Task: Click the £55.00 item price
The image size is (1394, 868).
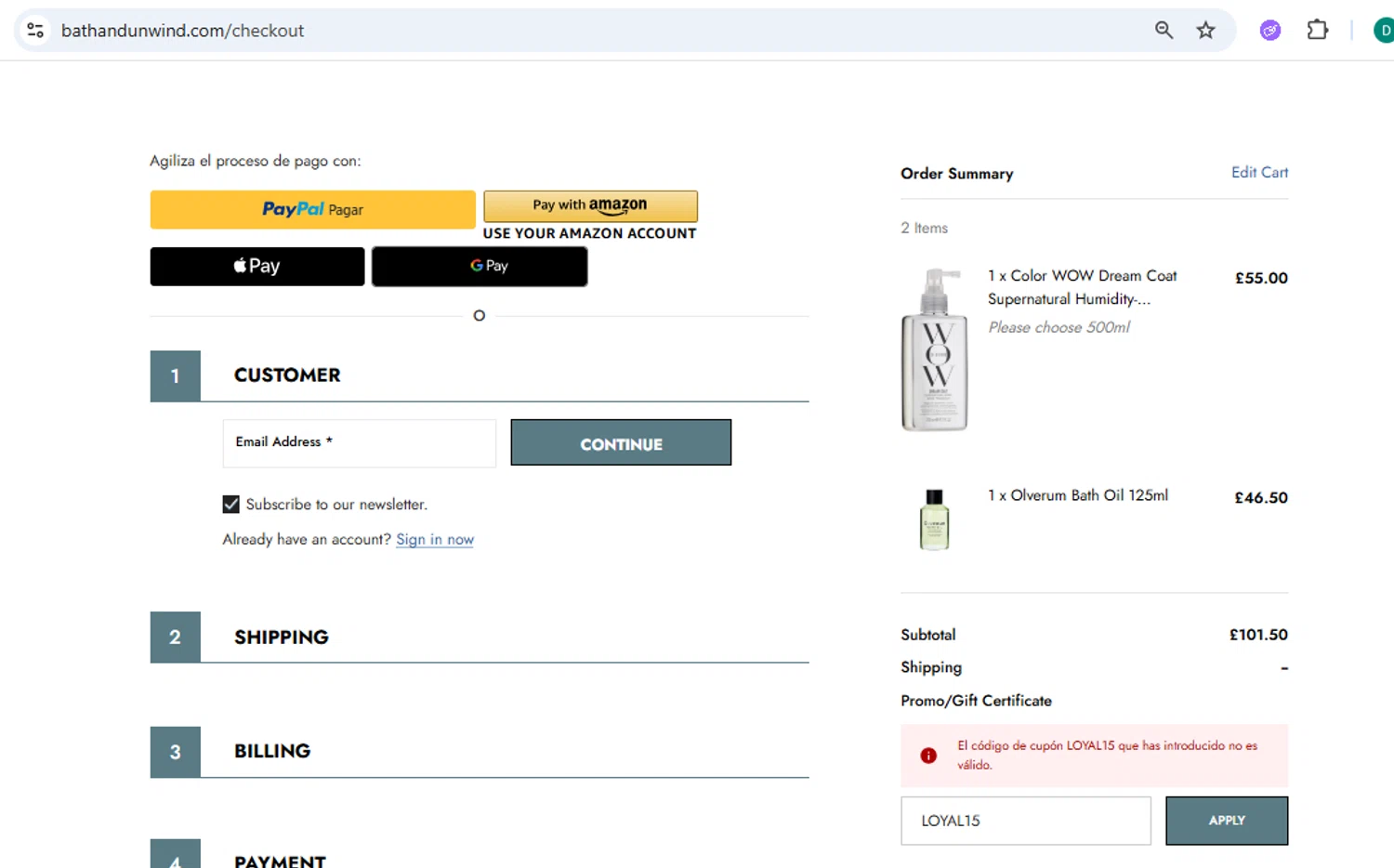Action: (x=1261, y=278)
